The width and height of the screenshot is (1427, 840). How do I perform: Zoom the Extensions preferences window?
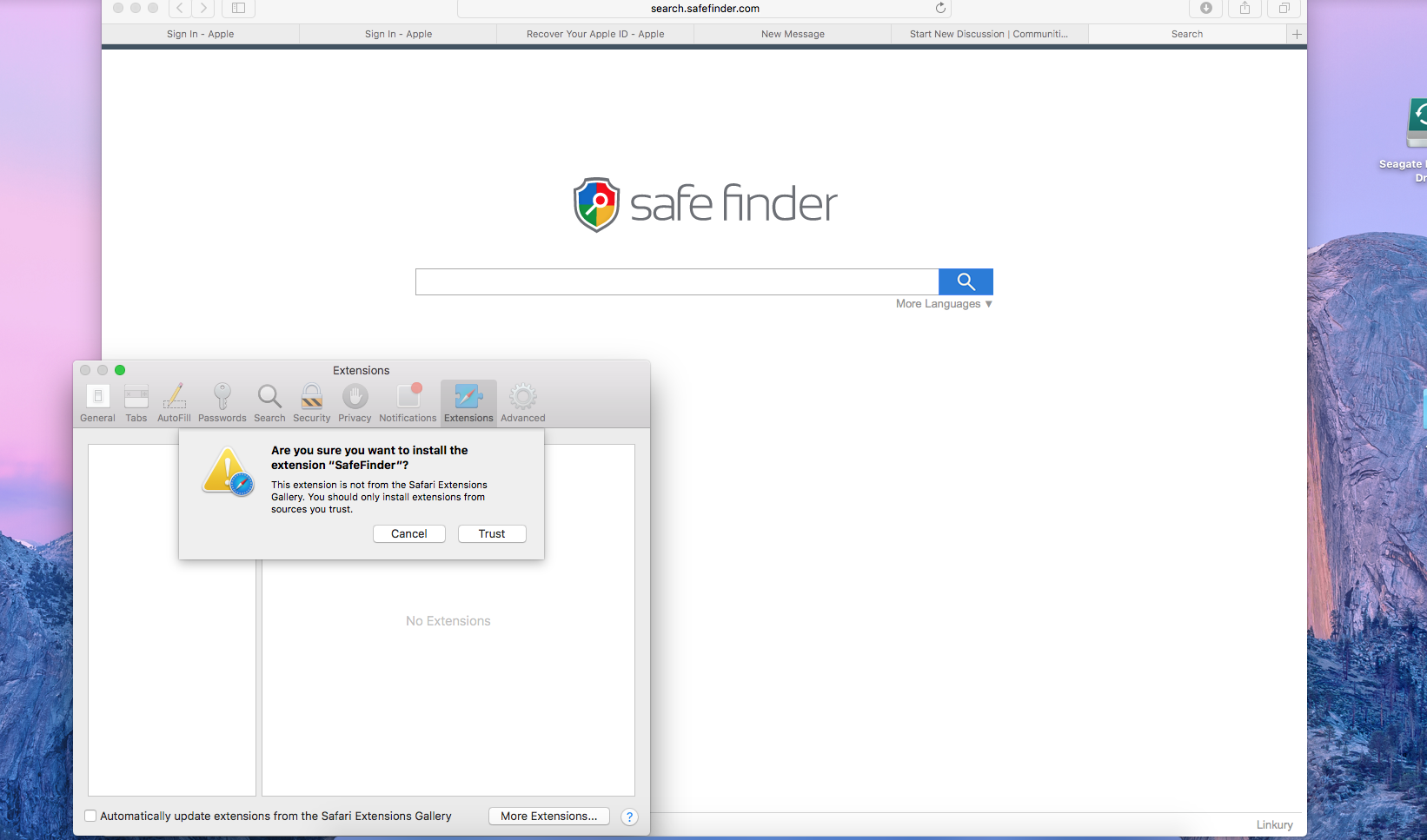[120, 370]
